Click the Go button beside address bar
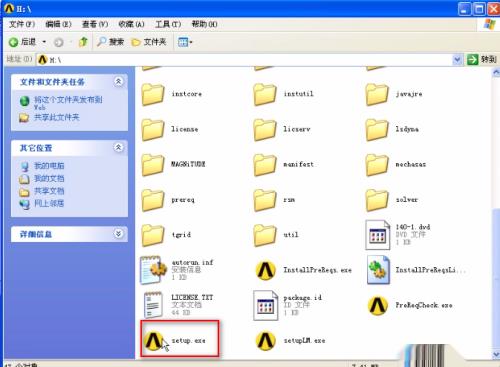 point(482,60)
